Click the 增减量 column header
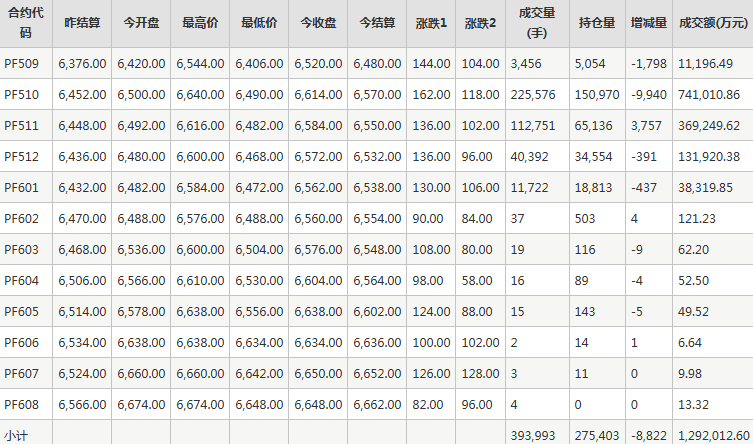This screenshot has height=444, width=753. (x=649, y=23)
